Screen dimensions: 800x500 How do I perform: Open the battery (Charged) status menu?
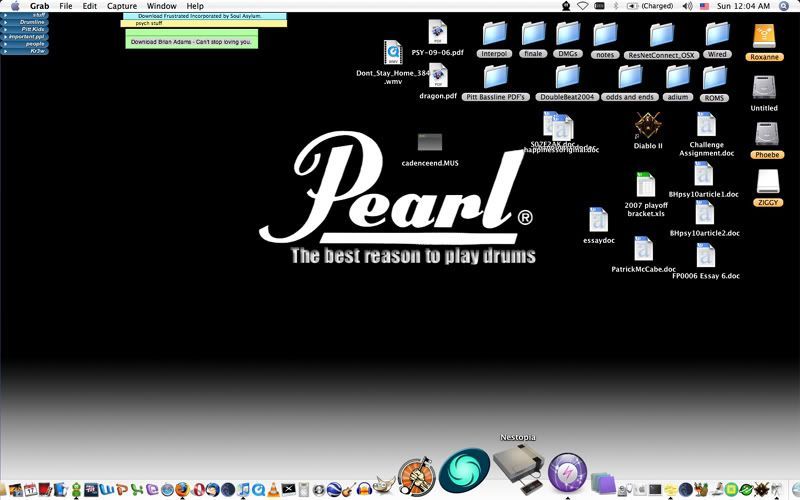click(x=649, y=6)
